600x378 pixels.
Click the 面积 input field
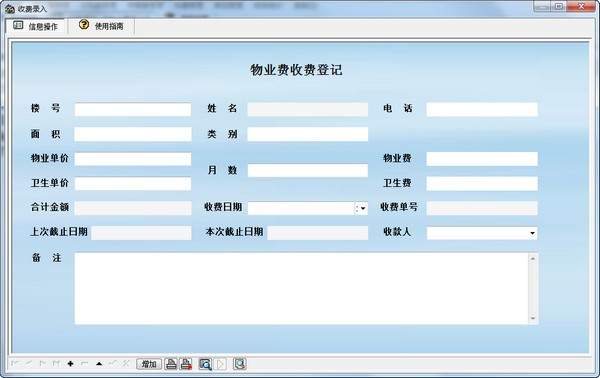coord(133,134)
